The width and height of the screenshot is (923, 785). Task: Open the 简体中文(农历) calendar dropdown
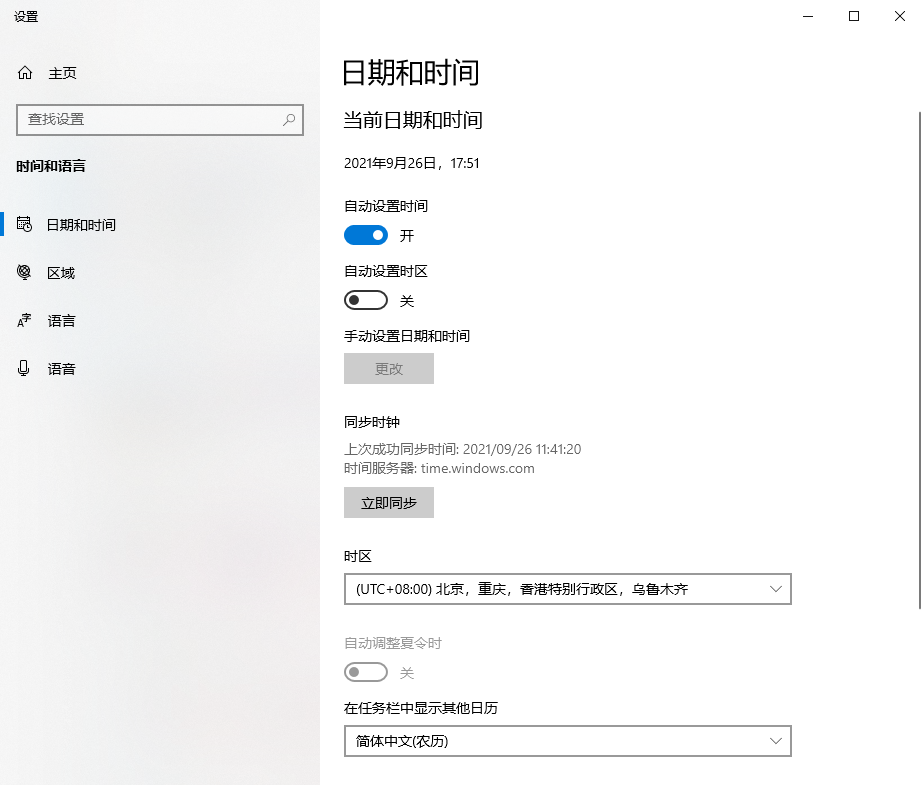click(567, 741)
